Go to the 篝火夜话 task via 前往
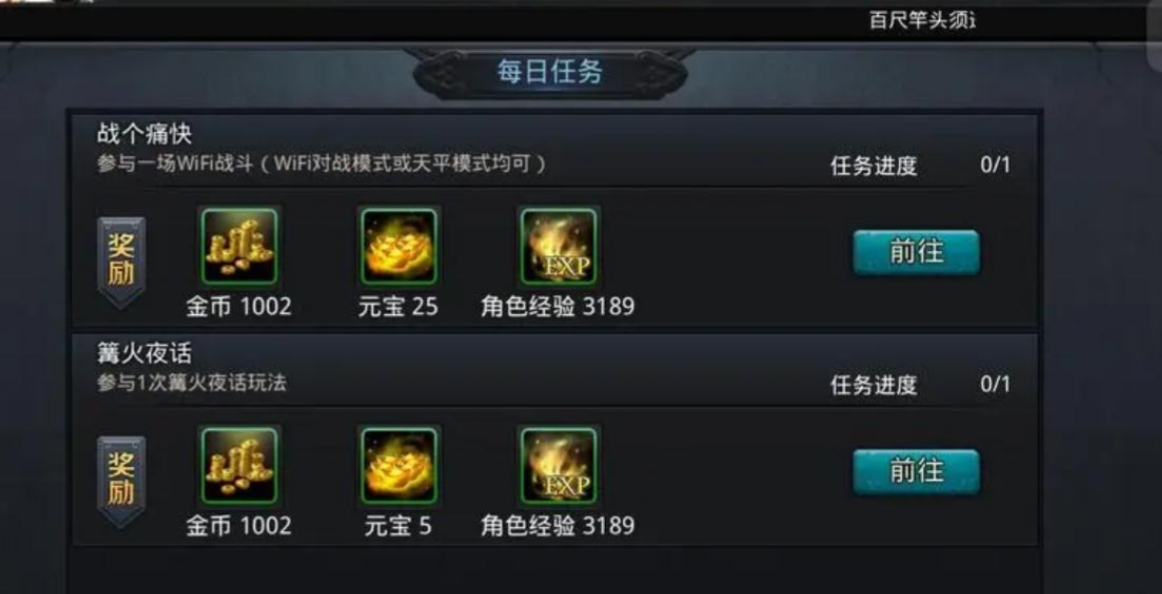The image size is (1162, 594). pyautogui.click(x=916, y=472)
